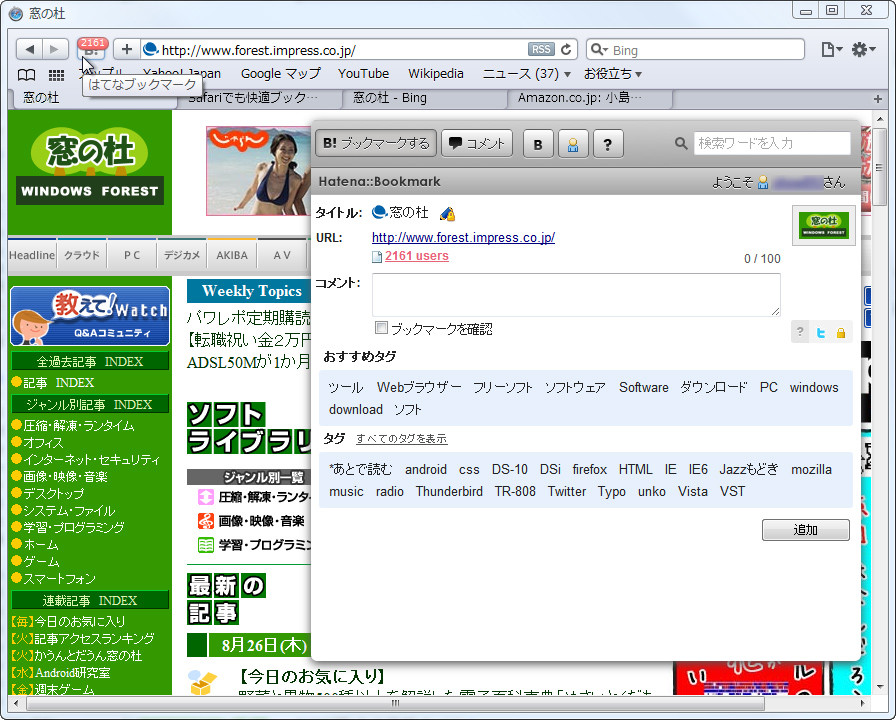Open the YouTube bookmark

[363, 74]
